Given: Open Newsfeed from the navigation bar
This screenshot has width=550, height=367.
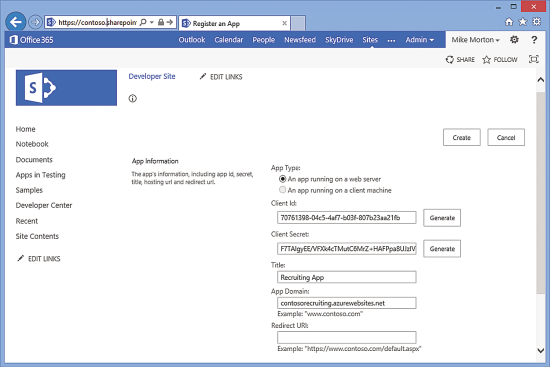Looking at the screenshot, I should click(300, 40).
